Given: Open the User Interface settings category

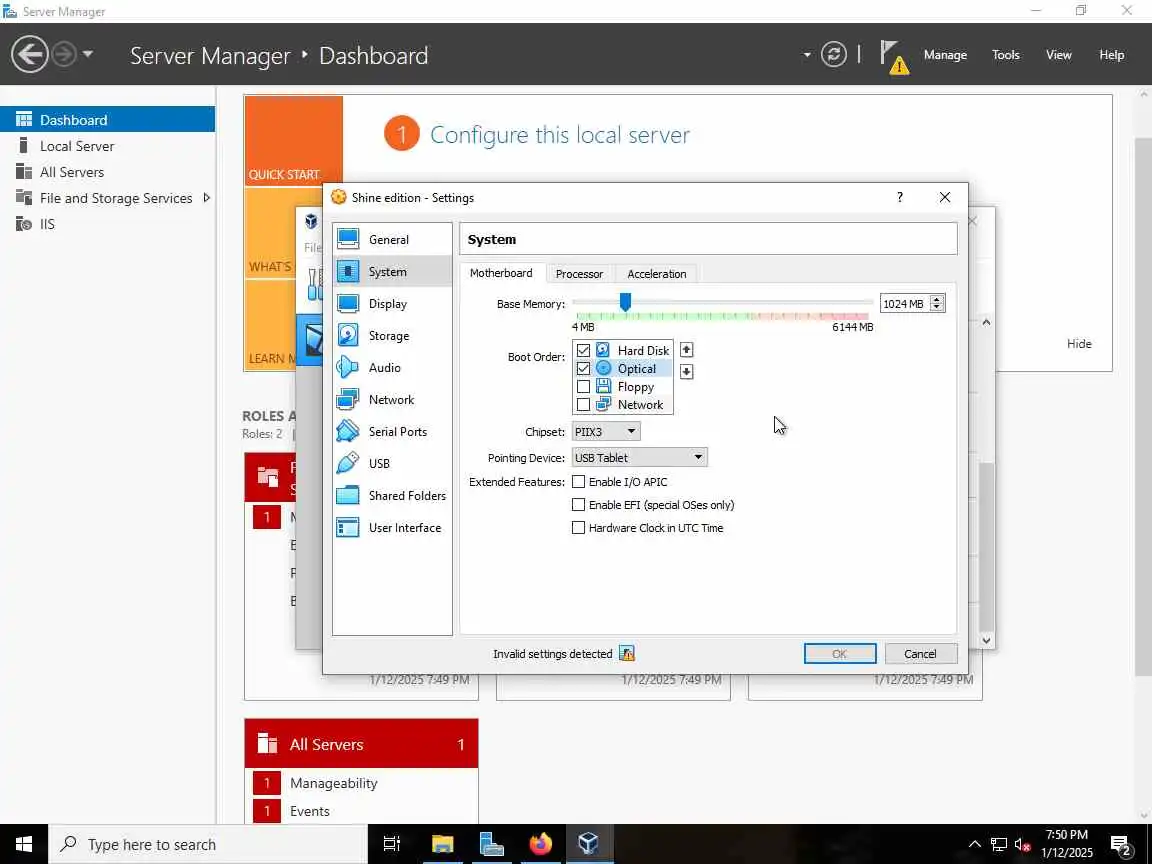Looking at the screenshot, I should tap(392, 528).
